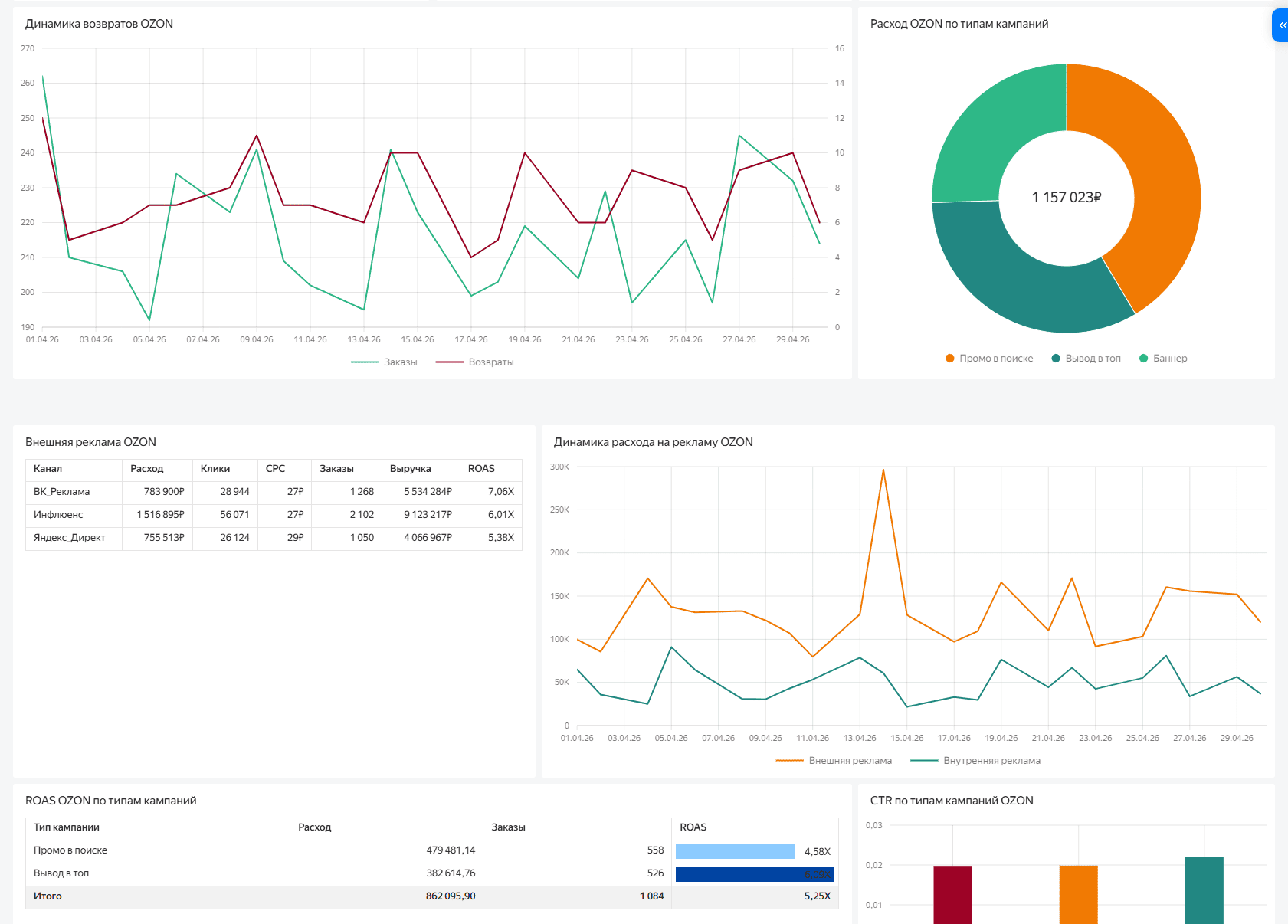Image resolution: width=1288 pixels, height=924 pixels.
Task: Click the crimson bar in the CTR chart
Action: (952, 895)
